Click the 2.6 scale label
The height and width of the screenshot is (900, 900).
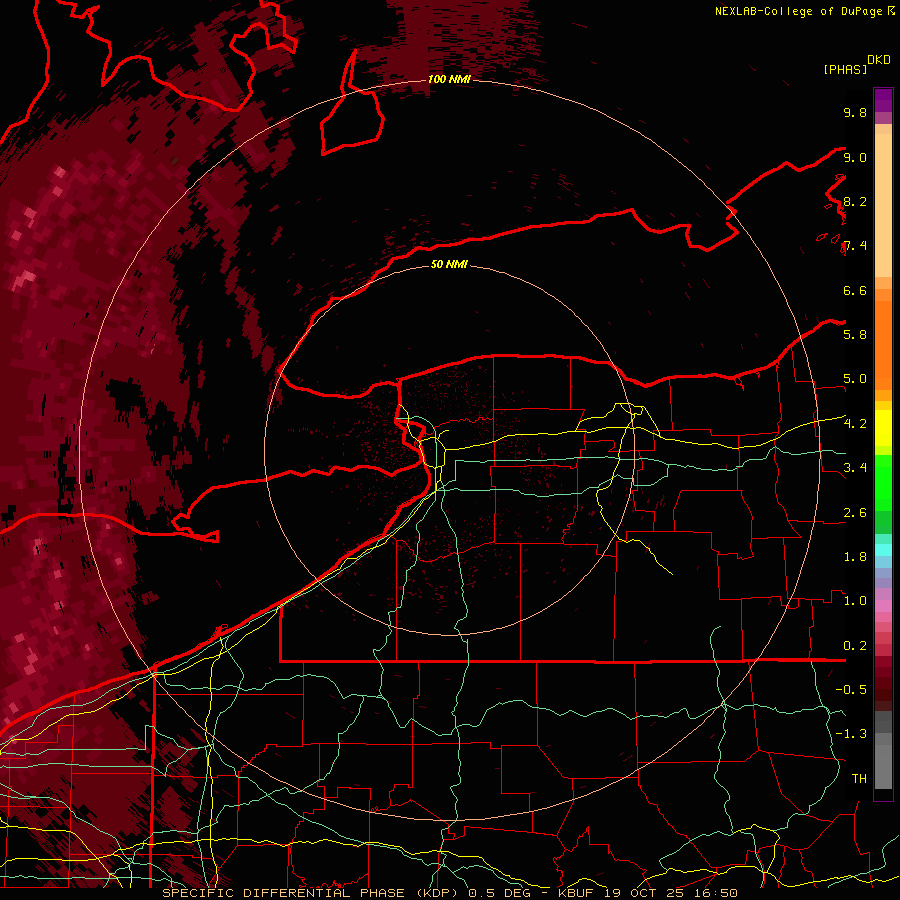[x=855, y=513]
